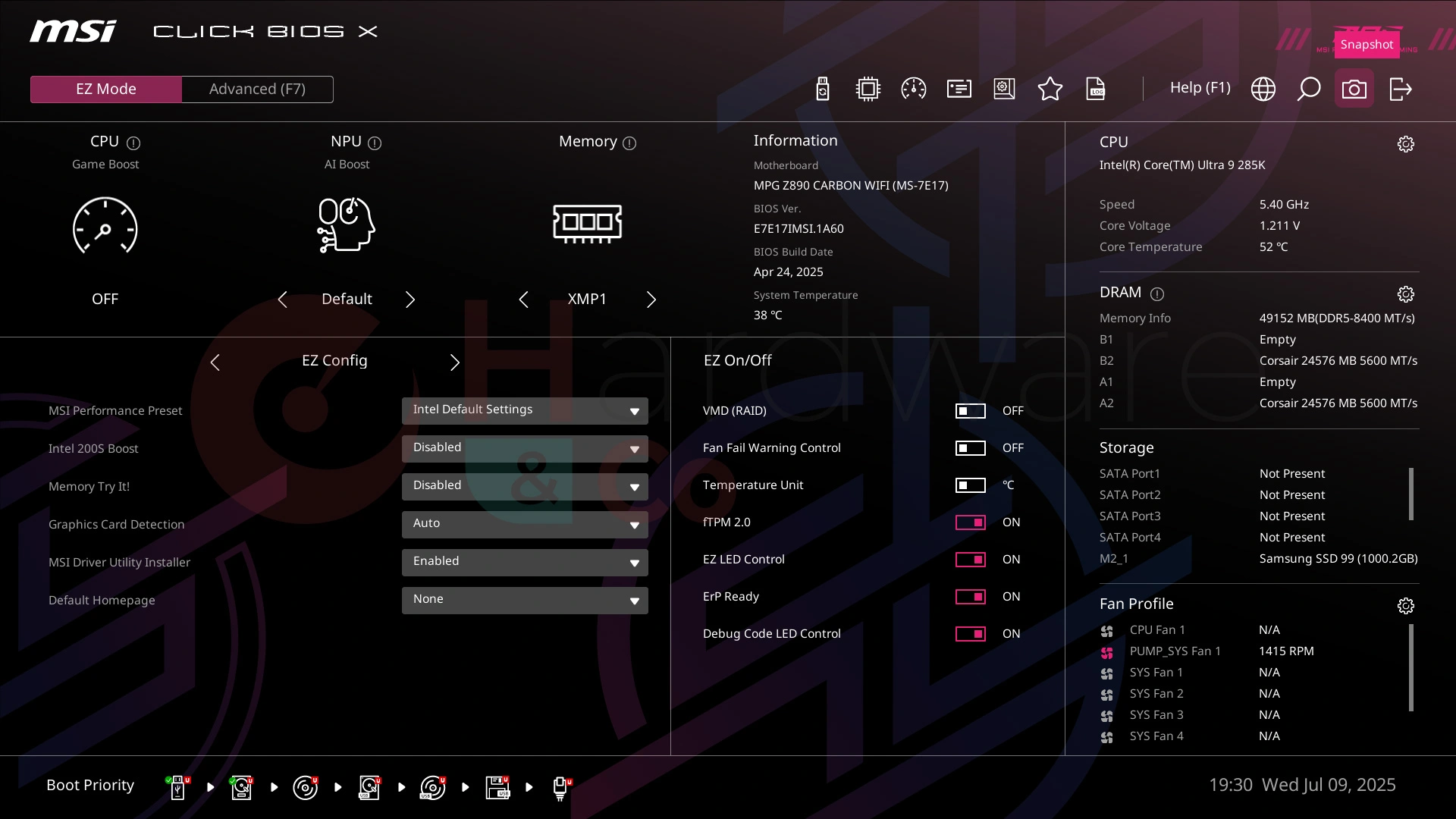Click CPU Game Boost info icon
Screen dimensions: 1456x819
[x=133, y=143]
